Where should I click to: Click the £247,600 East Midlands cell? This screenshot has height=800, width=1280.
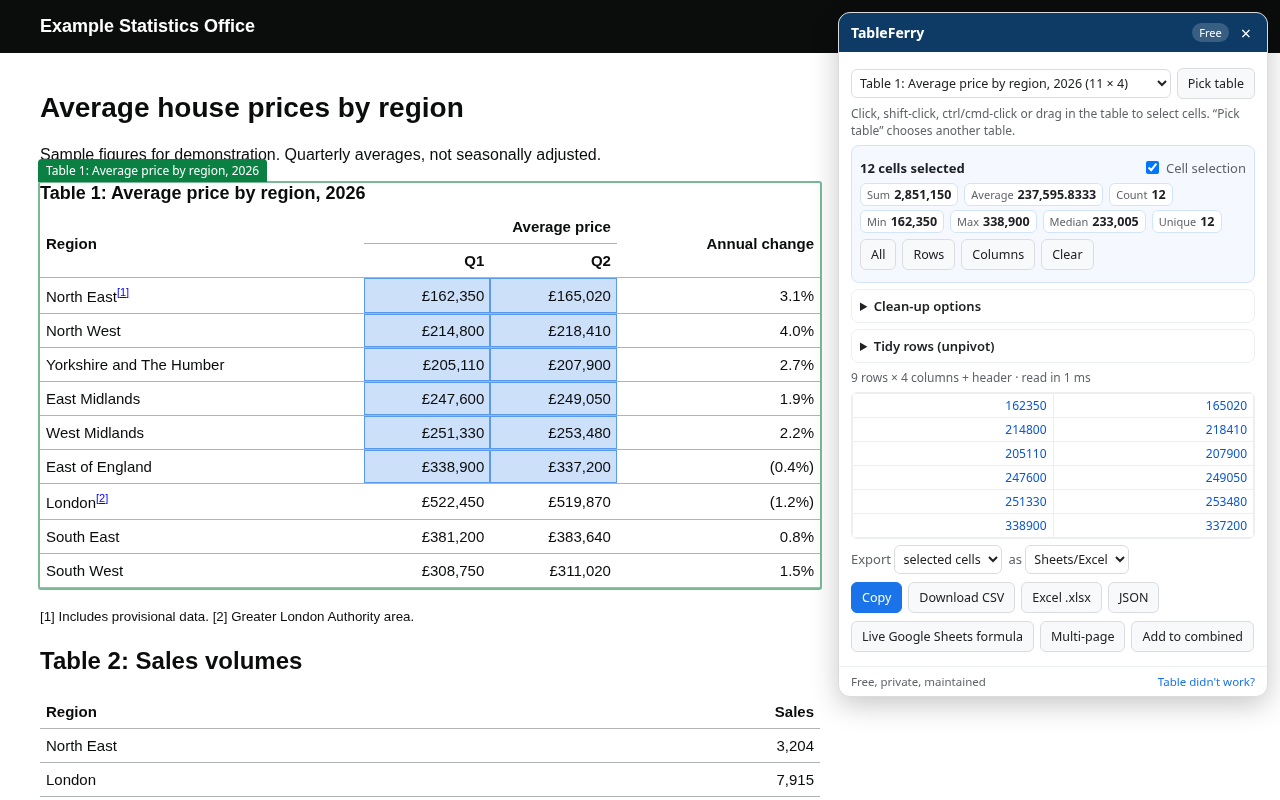click(x=427, y=399)
